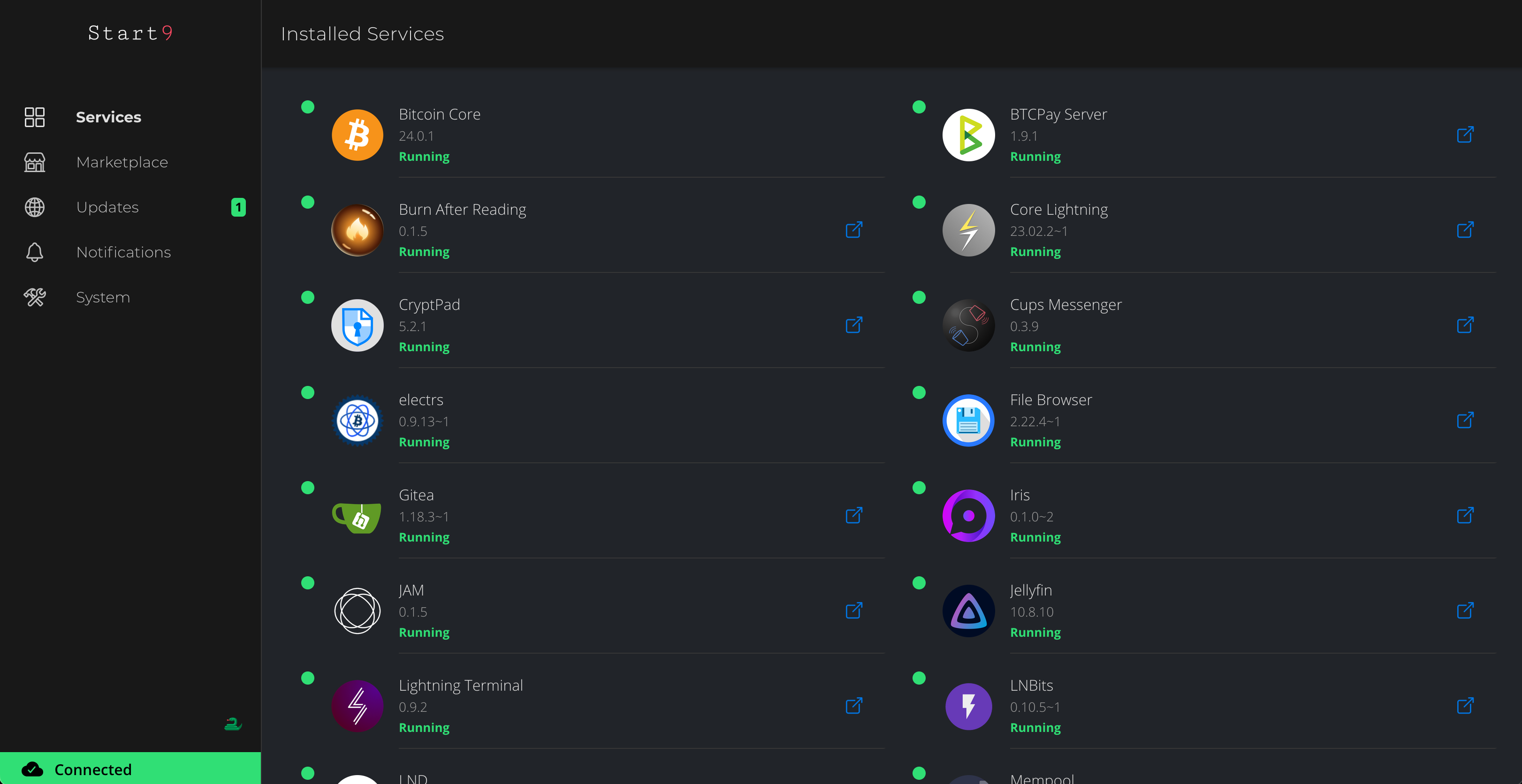Image resolution: width=1522 pixels, height=784 pixels.
Task: Open the LNBits purple bolt icon
Action: (x=968, y=706)
